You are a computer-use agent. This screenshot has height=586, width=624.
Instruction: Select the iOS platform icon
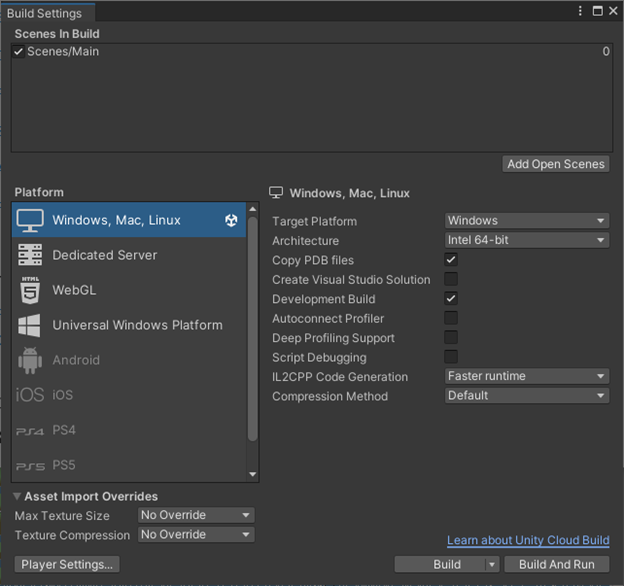(x=30, y=395)
